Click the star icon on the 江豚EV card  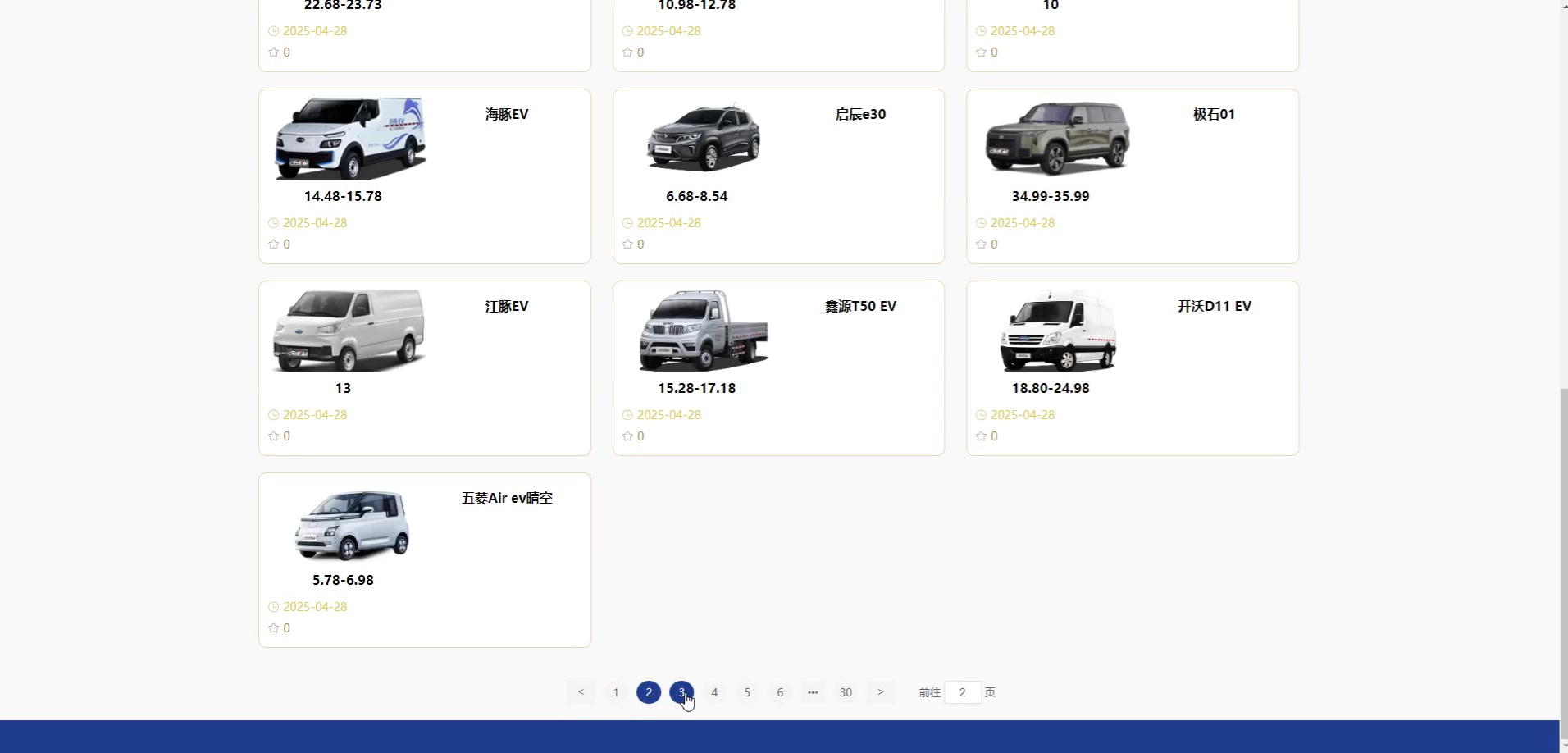coord(274,436)
